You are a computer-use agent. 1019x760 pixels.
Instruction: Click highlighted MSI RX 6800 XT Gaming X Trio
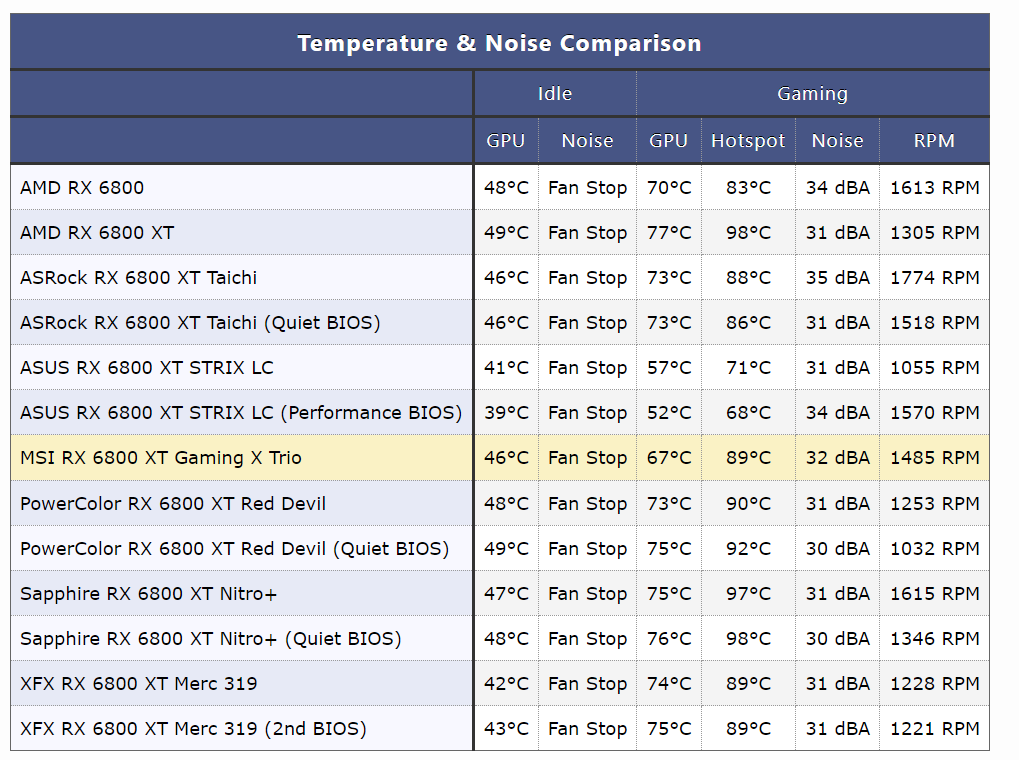(x=161, y=458)
